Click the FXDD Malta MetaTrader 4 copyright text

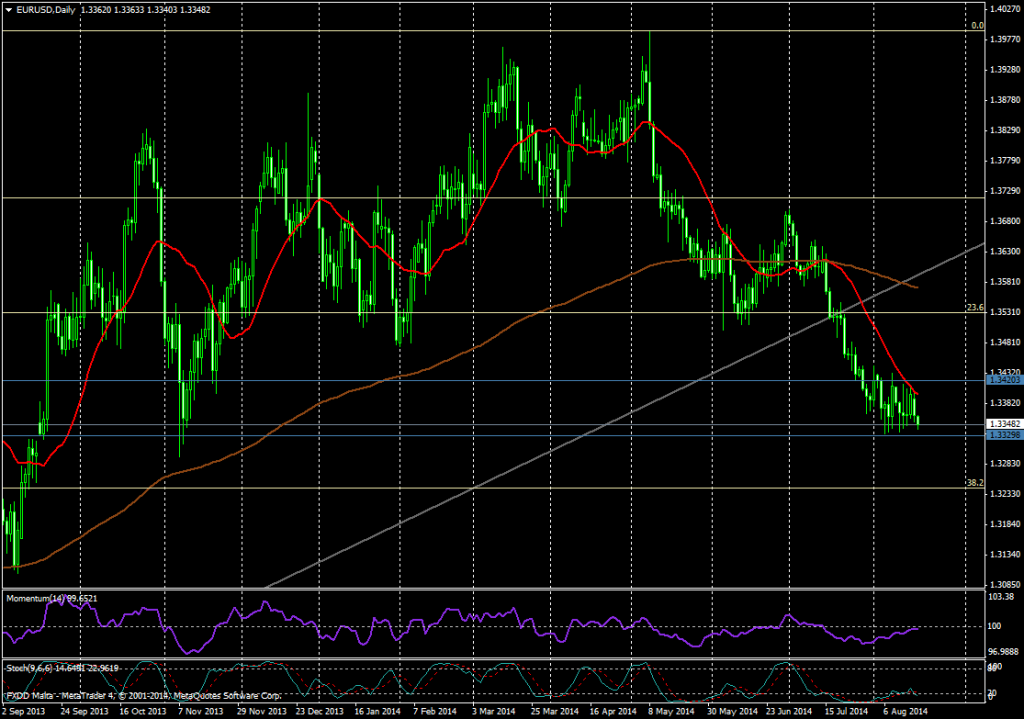tap(142, 695)
